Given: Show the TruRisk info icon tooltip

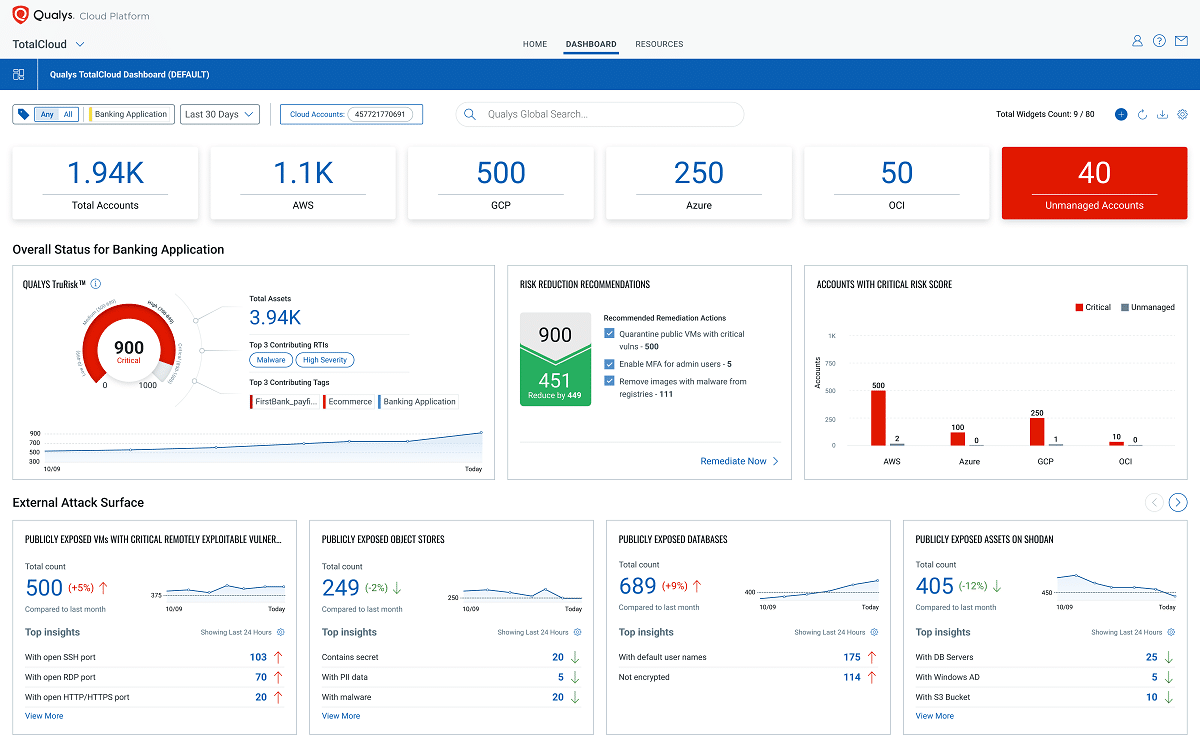Looking at the screenshot, I should 96,284.
